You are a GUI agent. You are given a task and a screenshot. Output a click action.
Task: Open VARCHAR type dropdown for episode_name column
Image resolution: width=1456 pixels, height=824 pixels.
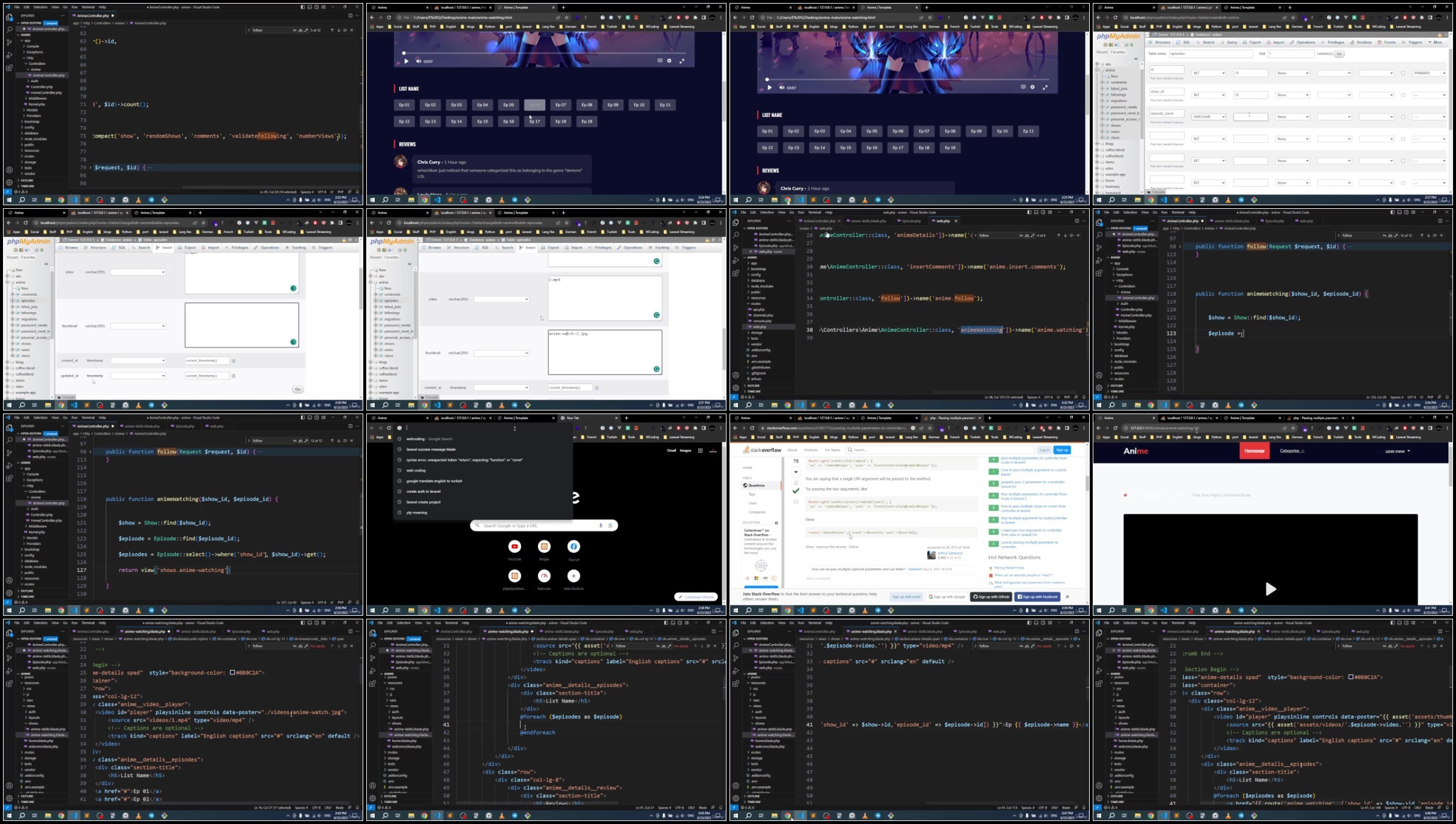click(1209, 117)
